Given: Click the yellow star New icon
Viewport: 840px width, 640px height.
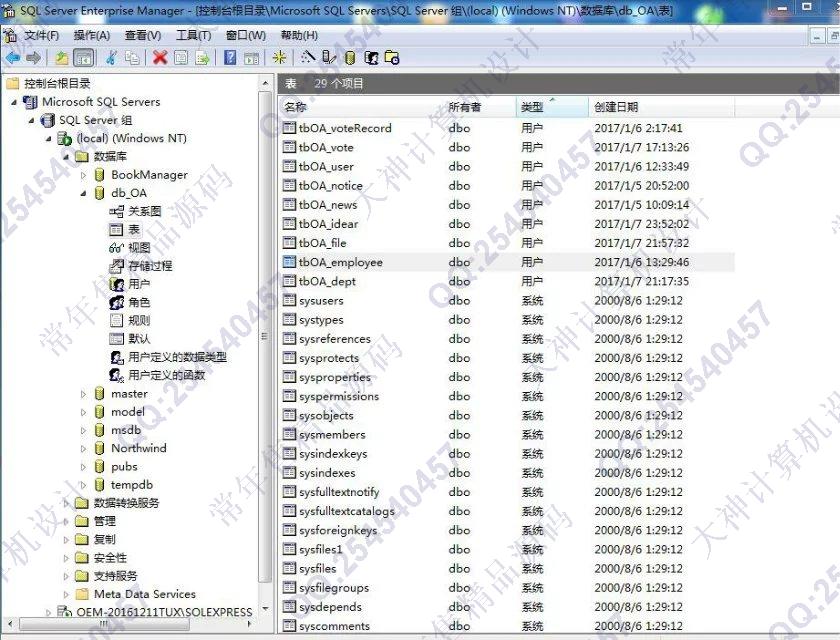Looking at the screenshot, I should point(279,57).
